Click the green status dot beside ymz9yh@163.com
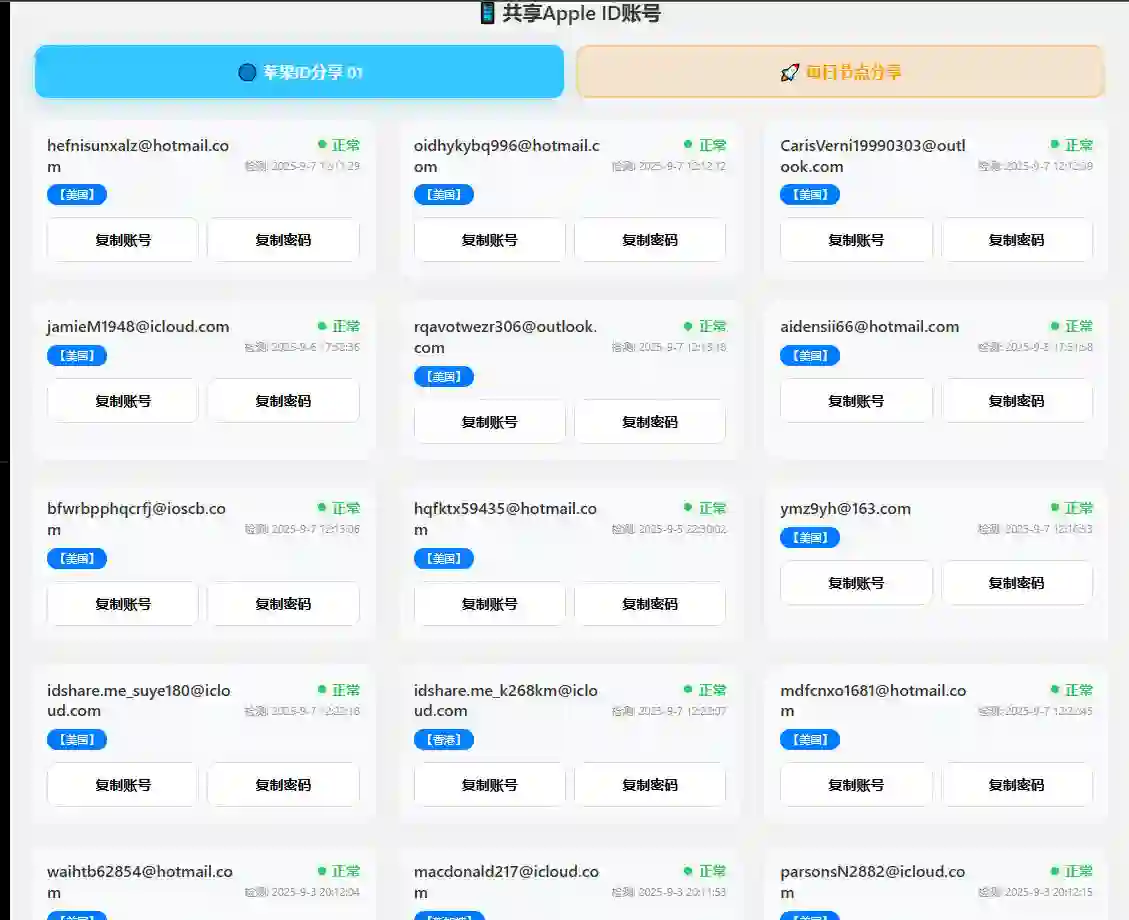The image size is (1129, 920). pos(1054,507)
